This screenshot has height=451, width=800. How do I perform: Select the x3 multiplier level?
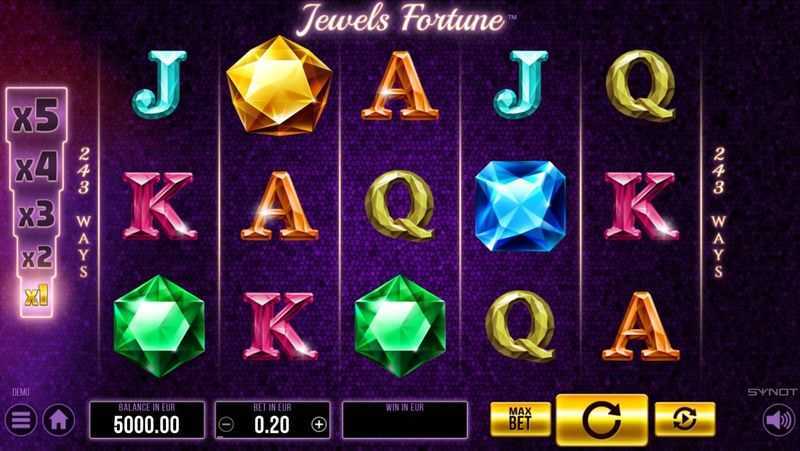(x=37, y=215)
